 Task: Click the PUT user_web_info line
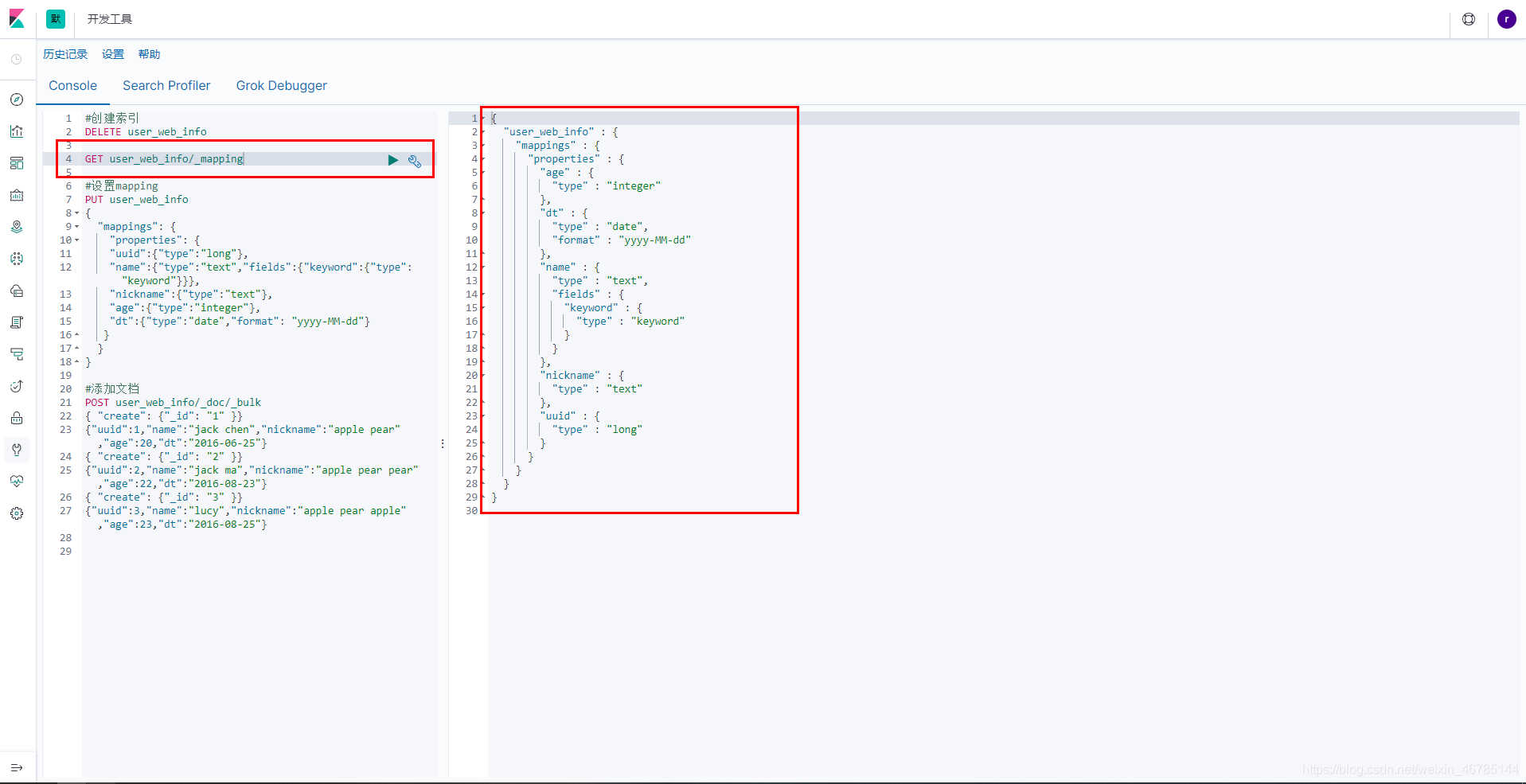pyautogui.click(x=137, y=200)
